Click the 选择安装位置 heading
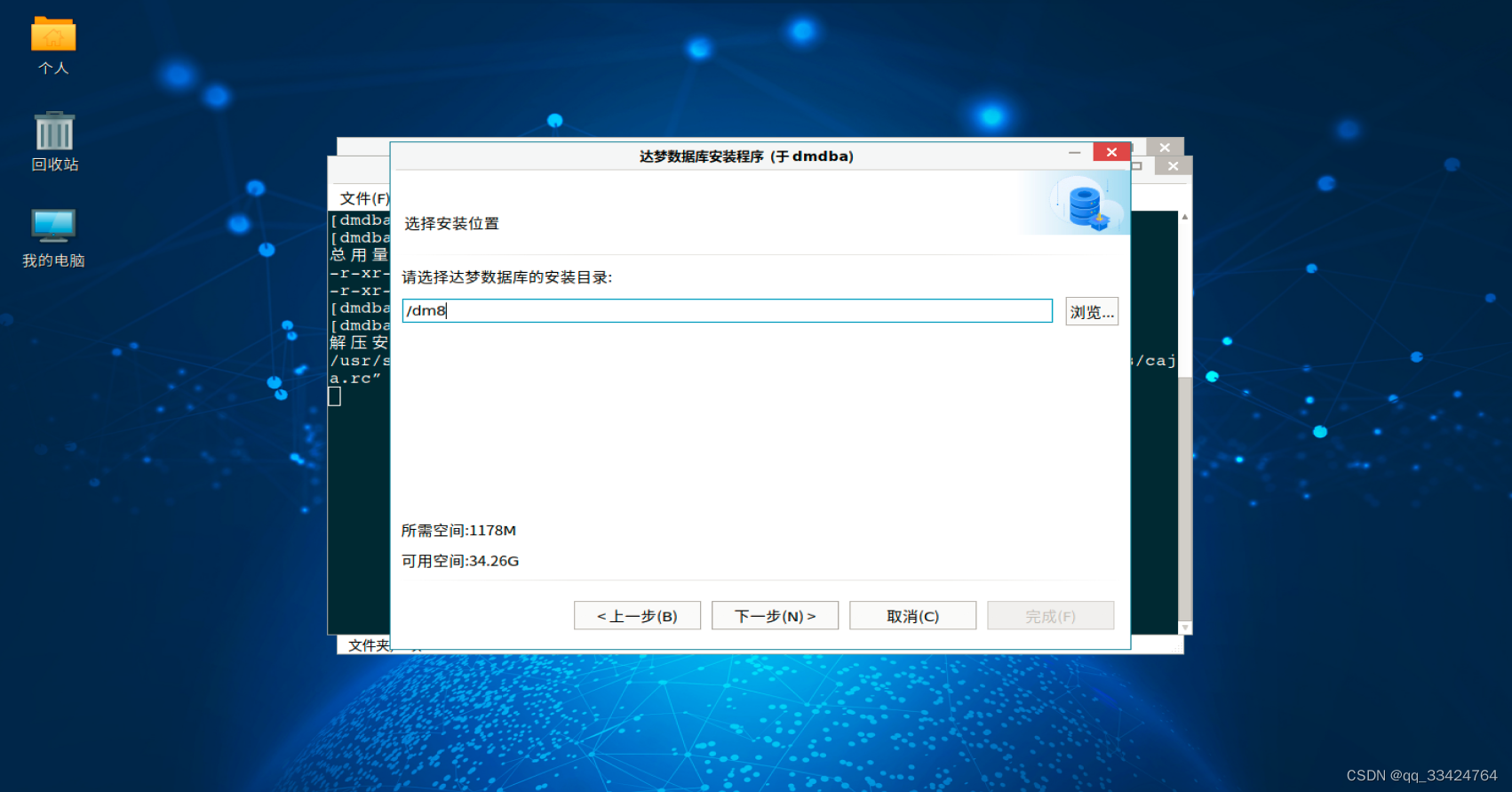This screenshot has height=792, width=1512. click(x=452, y=223)
